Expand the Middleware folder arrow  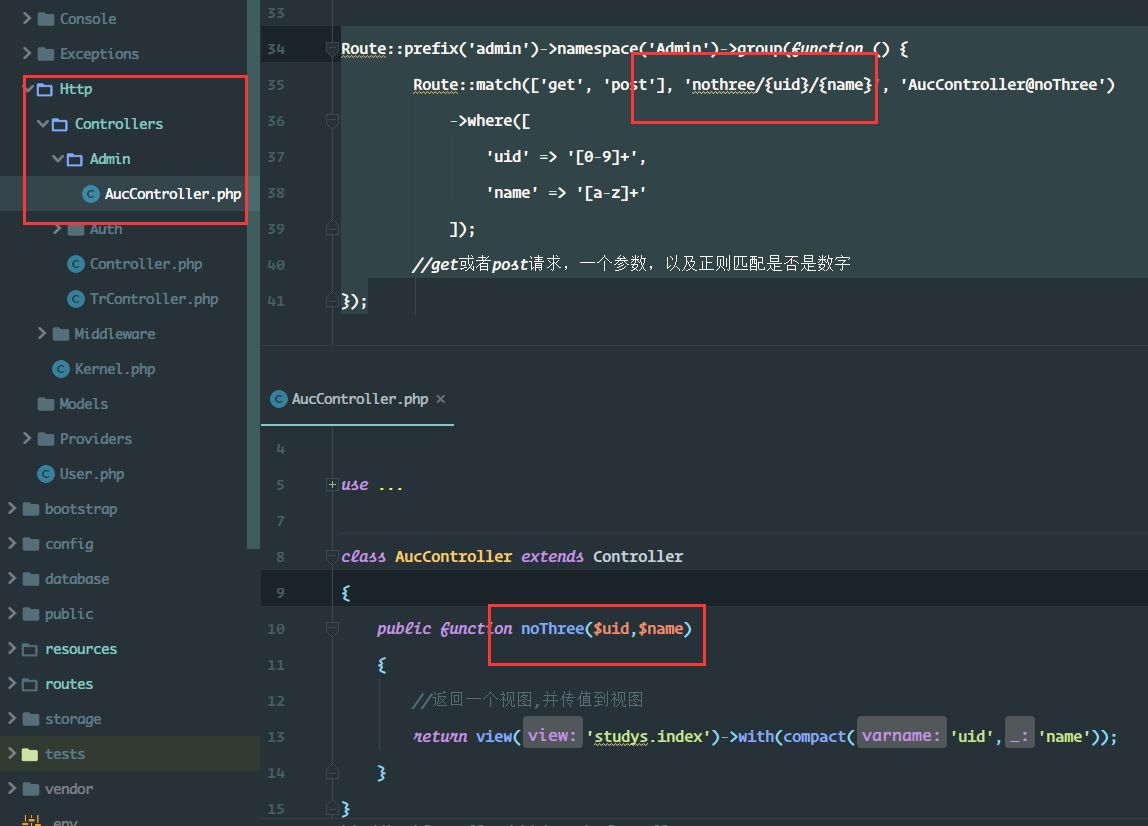click(42, 334)
